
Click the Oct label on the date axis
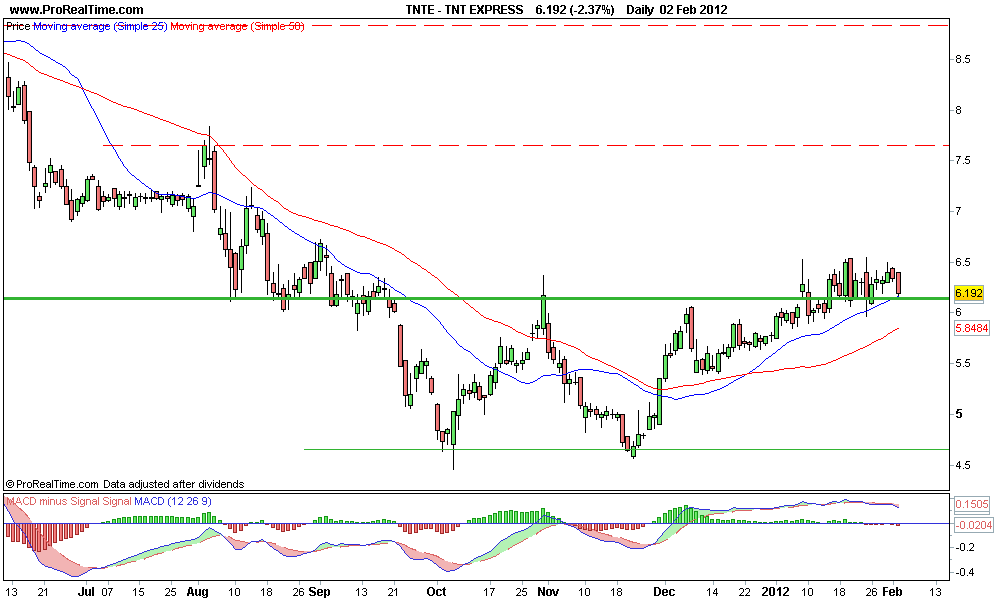tap(436, 591)
